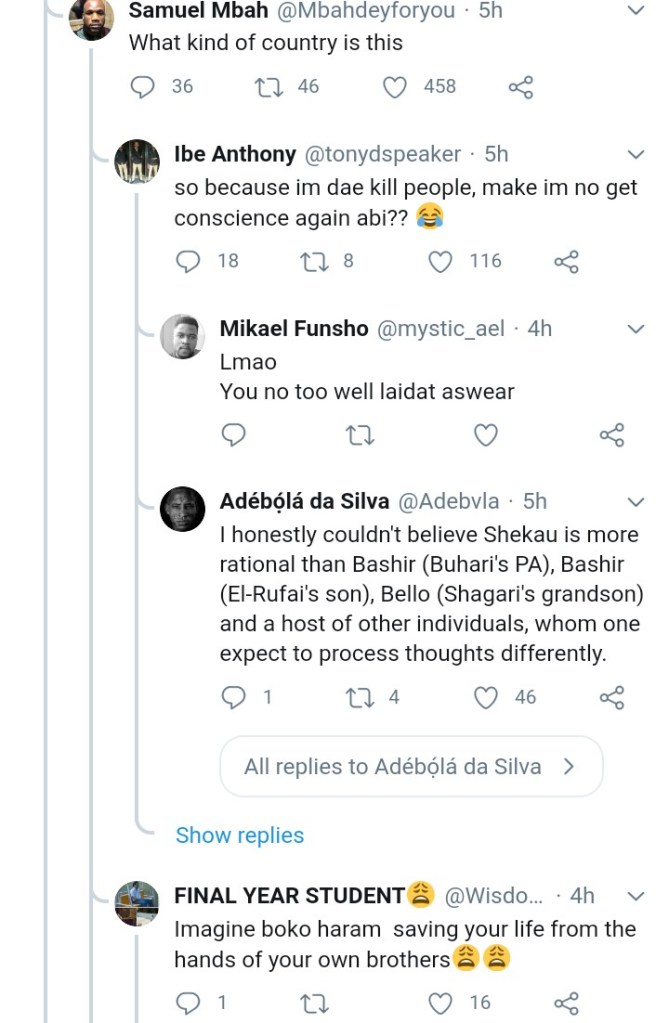Share Ibe Anthony's tweet

point(566,261)
